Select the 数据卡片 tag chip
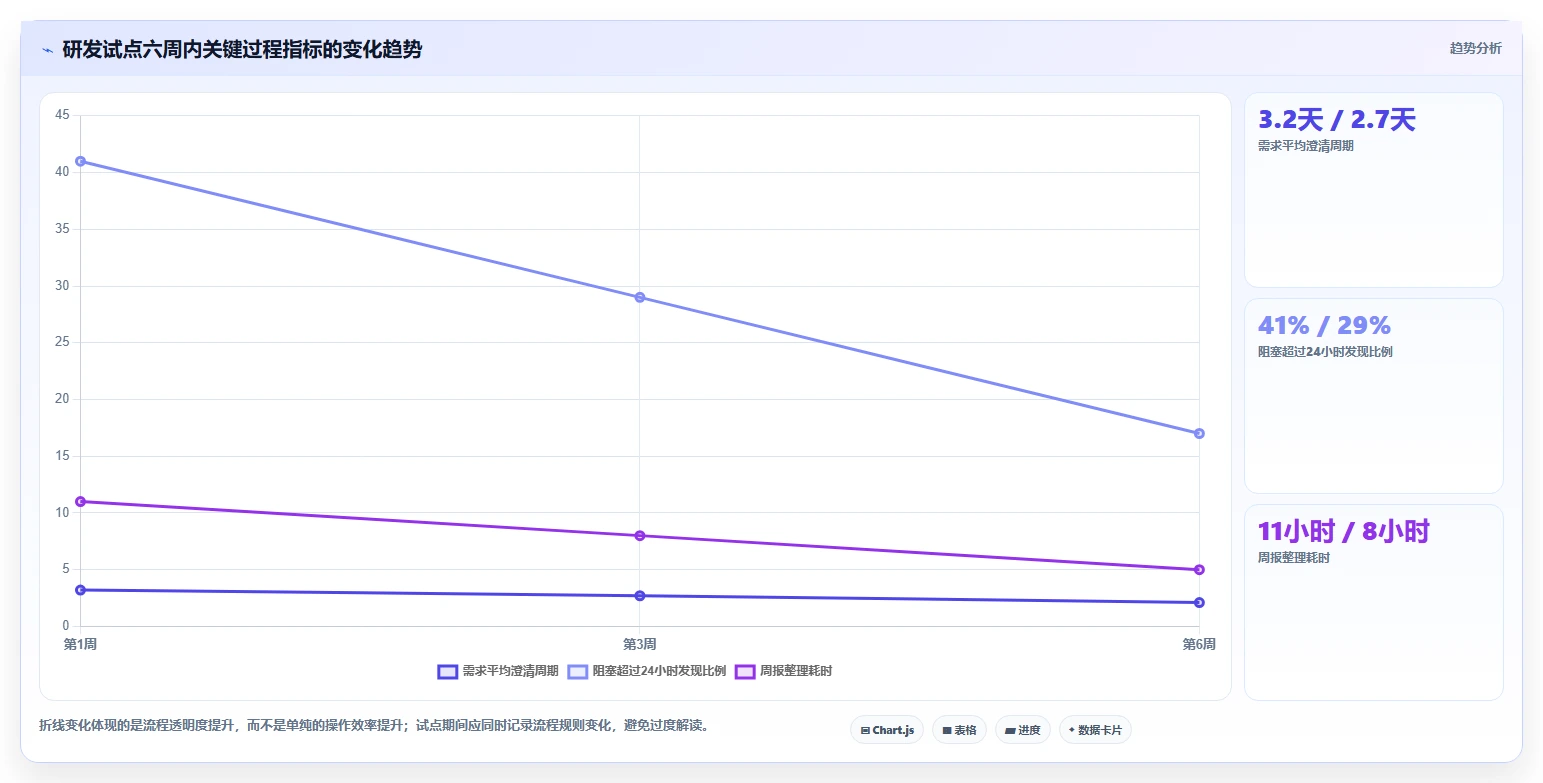The width and height of the screenshot is (1543, 783). 1095,730
